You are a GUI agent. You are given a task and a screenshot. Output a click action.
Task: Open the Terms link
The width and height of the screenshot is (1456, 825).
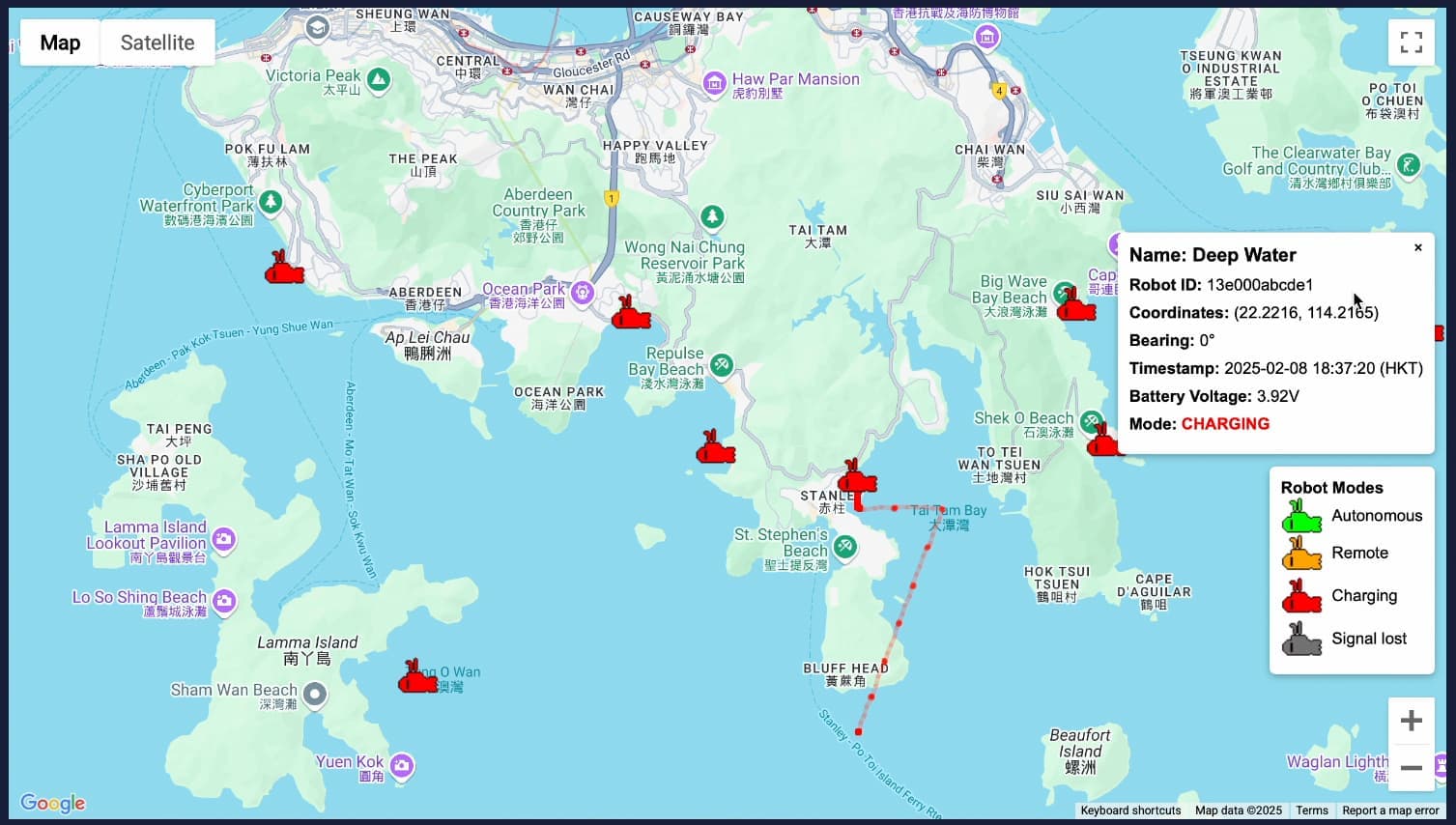coord(1311,811)
